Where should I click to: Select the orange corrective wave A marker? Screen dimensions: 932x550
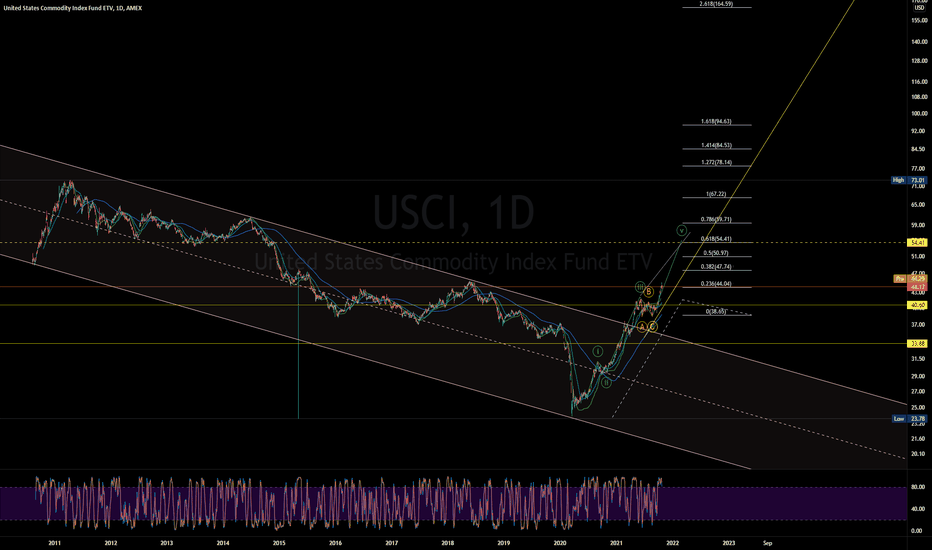(642, 327)
